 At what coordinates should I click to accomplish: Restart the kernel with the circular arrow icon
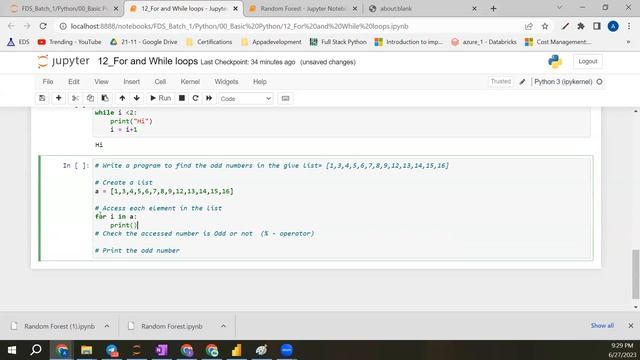(196, 98)
